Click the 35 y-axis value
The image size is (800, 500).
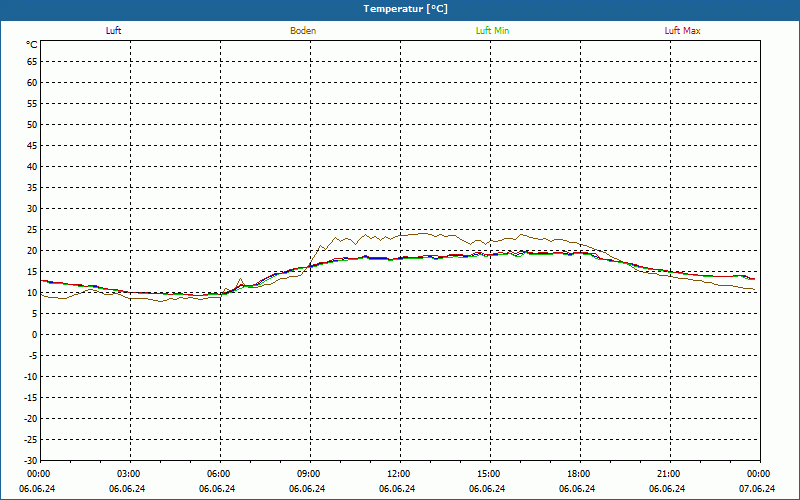coord(32,188)
